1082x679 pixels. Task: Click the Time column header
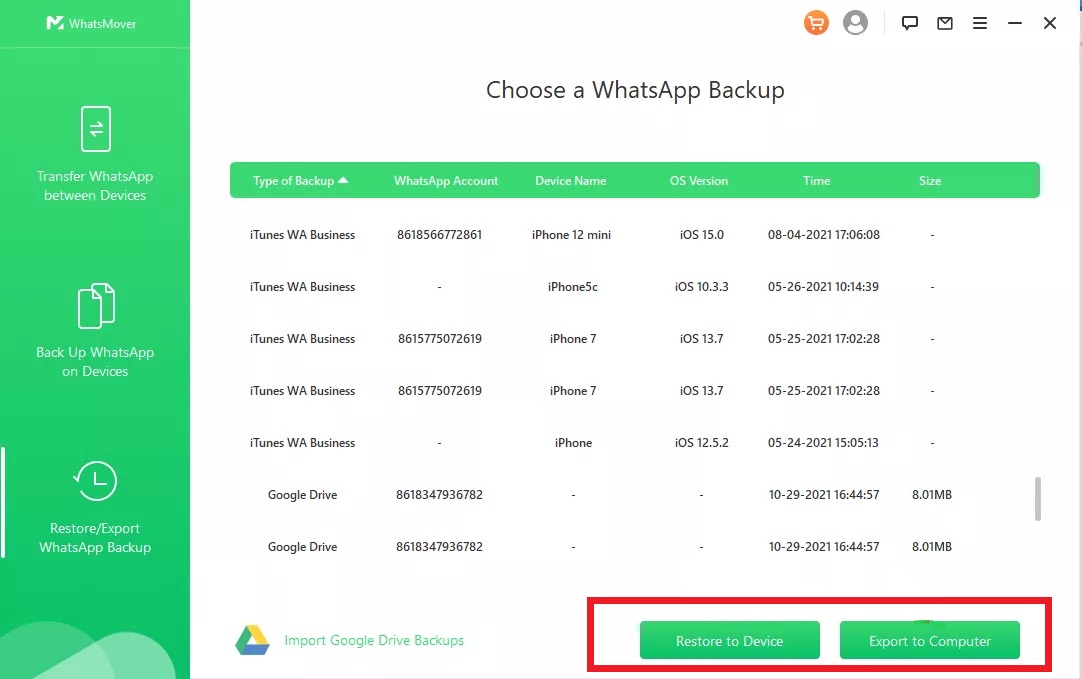click(x=816, y=181)
